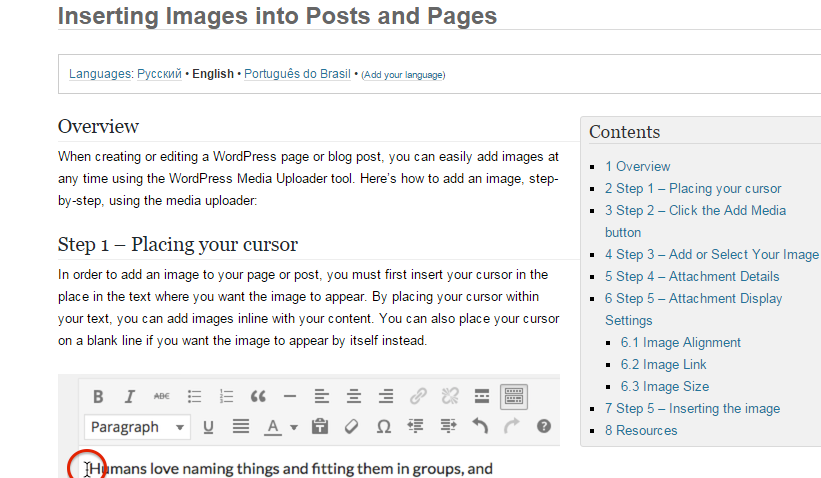Open the Русский language link
Image resolution: width=821 pixels, height=478 pixels.
point(158,74)
